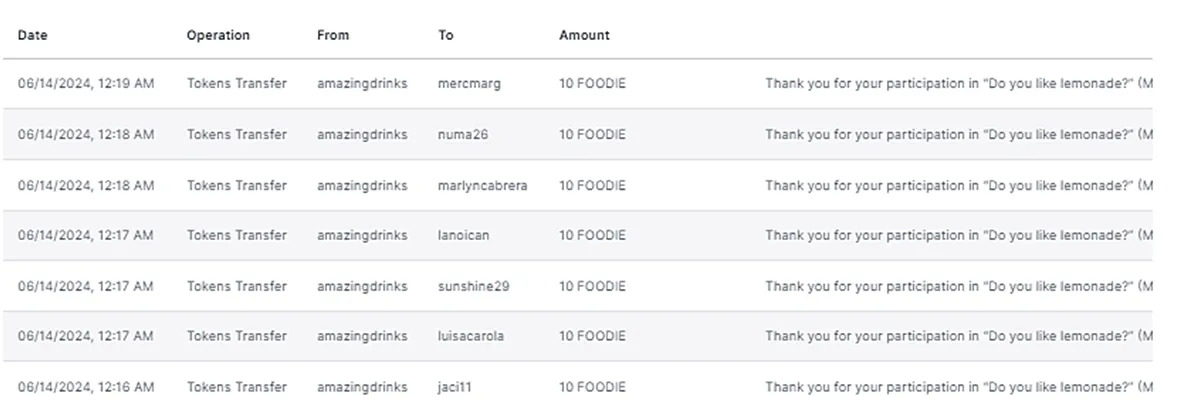The width and height of the screenshot is (1181, 407).
Task: Select the 12:16 AM transaction date
Action: pos(86,387)
